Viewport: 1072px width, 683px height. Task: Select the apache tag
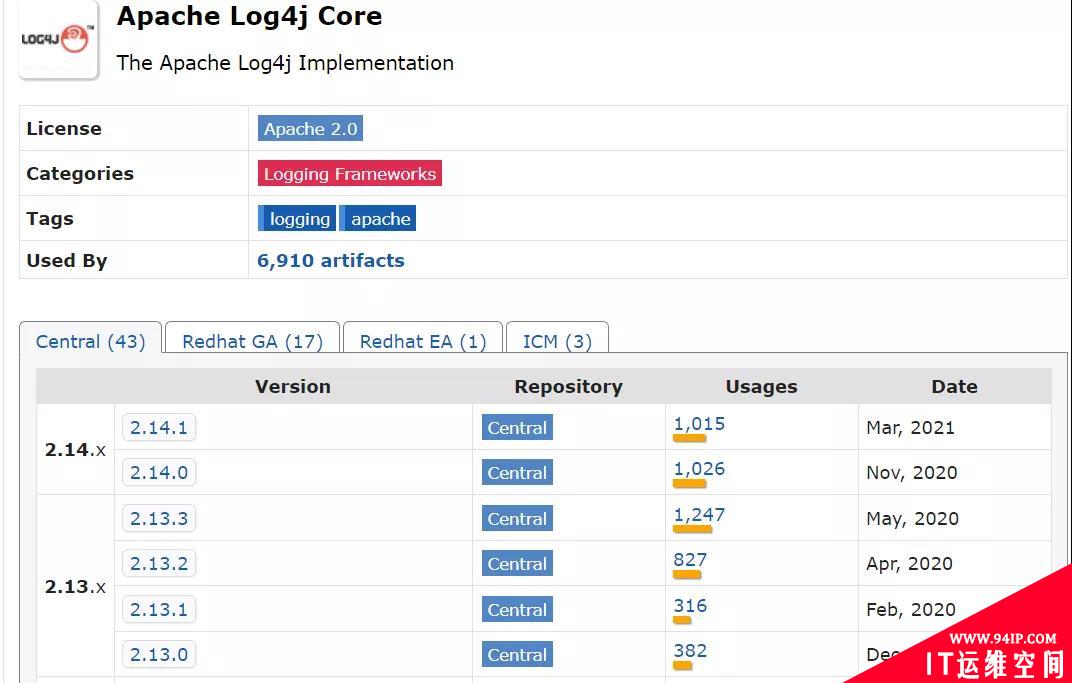pos(378,219)
